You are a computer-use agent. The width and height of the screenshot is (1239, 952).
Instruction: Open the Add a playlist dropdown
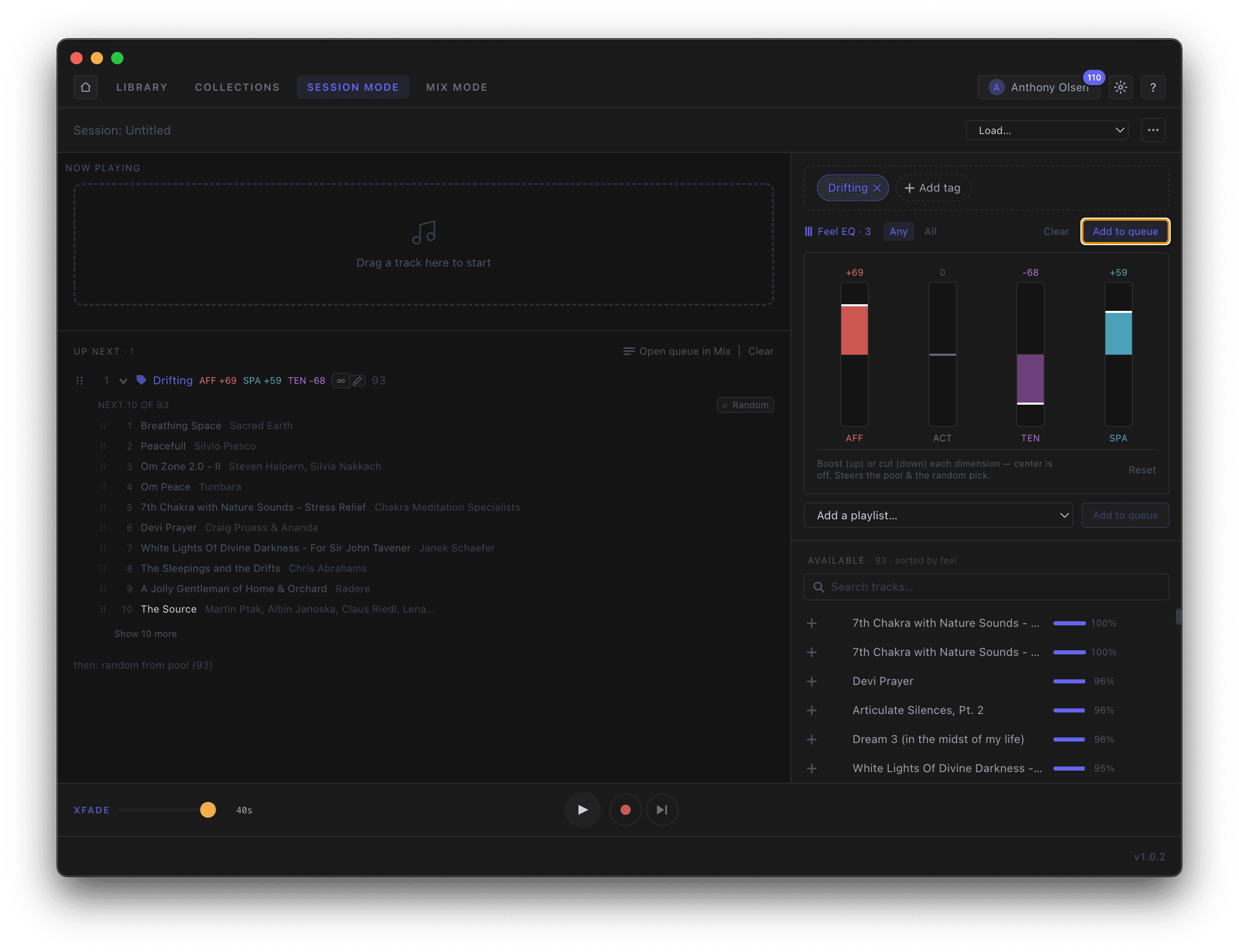(x=938, y=515)
